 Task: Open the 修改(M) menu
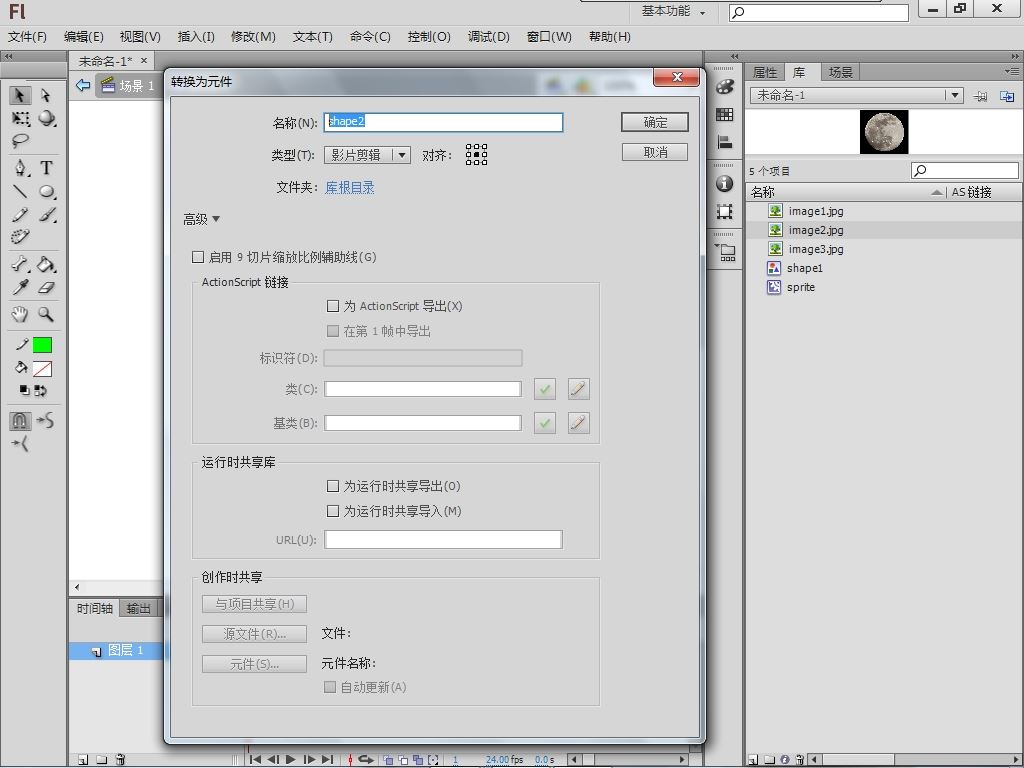pyautogui.click(x=253, y=37)
